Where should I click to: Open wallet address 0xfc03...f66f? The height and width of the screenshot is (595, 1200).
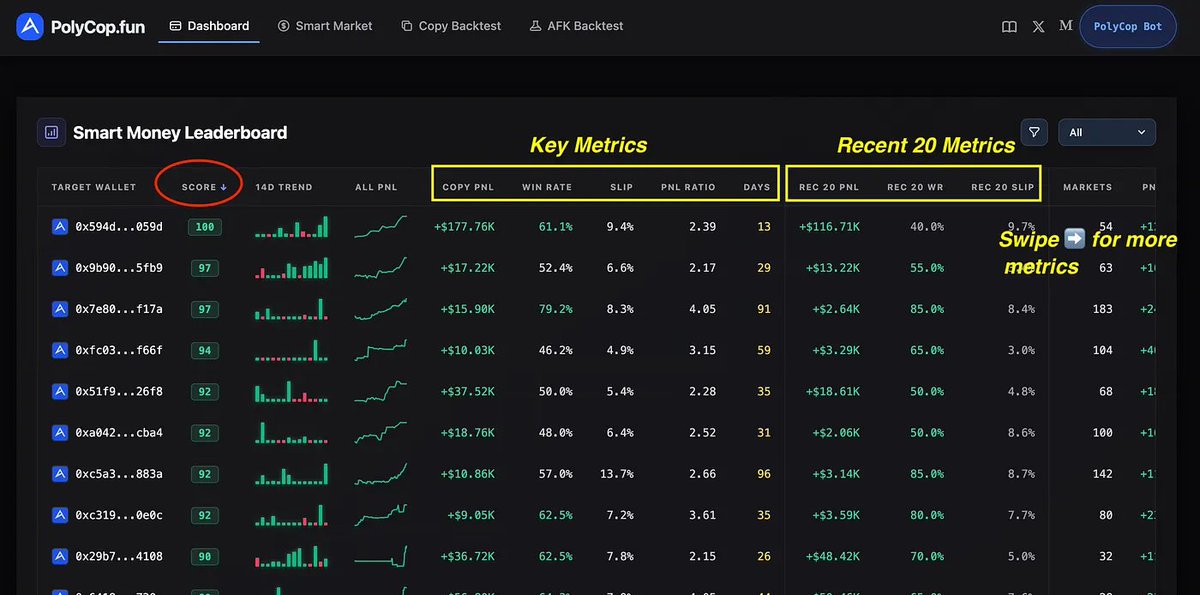point(119,350)
